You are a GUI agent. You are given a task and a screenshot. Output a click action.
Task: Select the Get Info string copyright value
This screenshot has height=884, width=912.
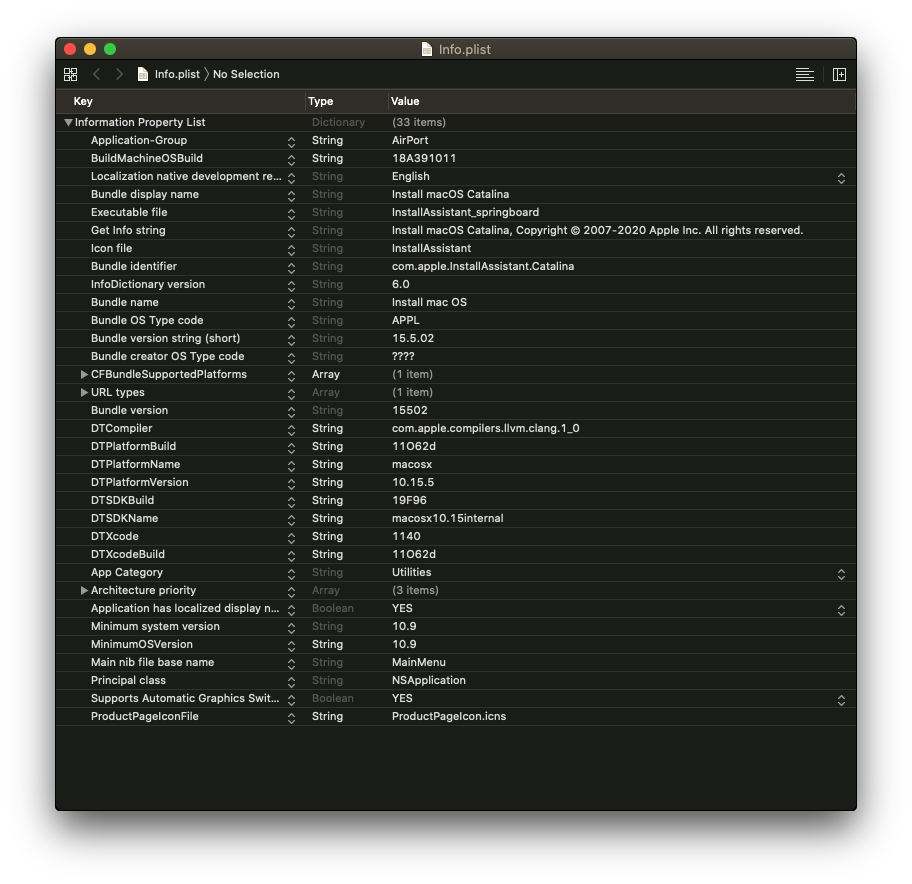coord(597,230)
